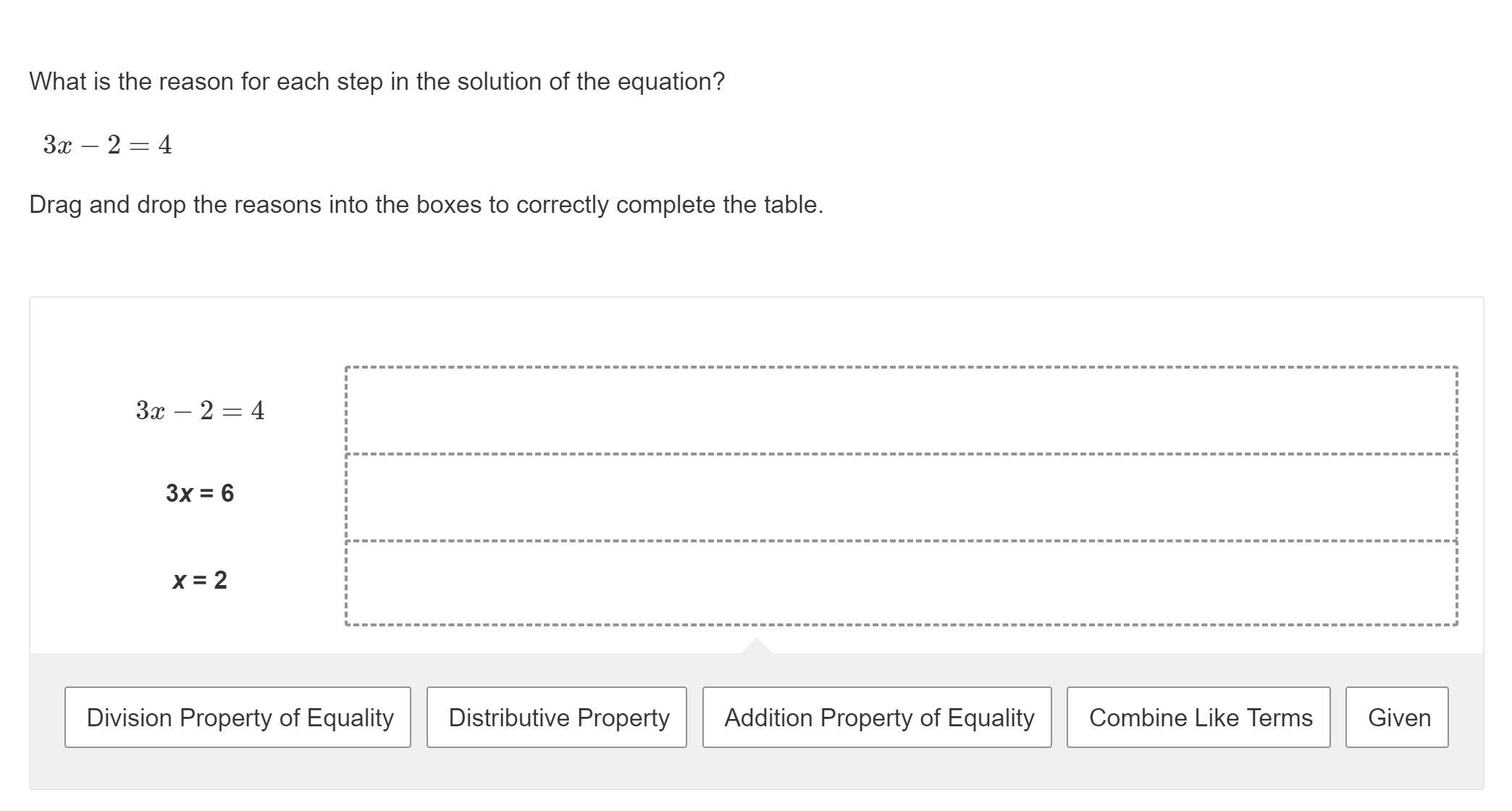This screenshot has width=1512, height=811.
Task: Click the drop box beside 3x = 6
Action: coord(901,497)
